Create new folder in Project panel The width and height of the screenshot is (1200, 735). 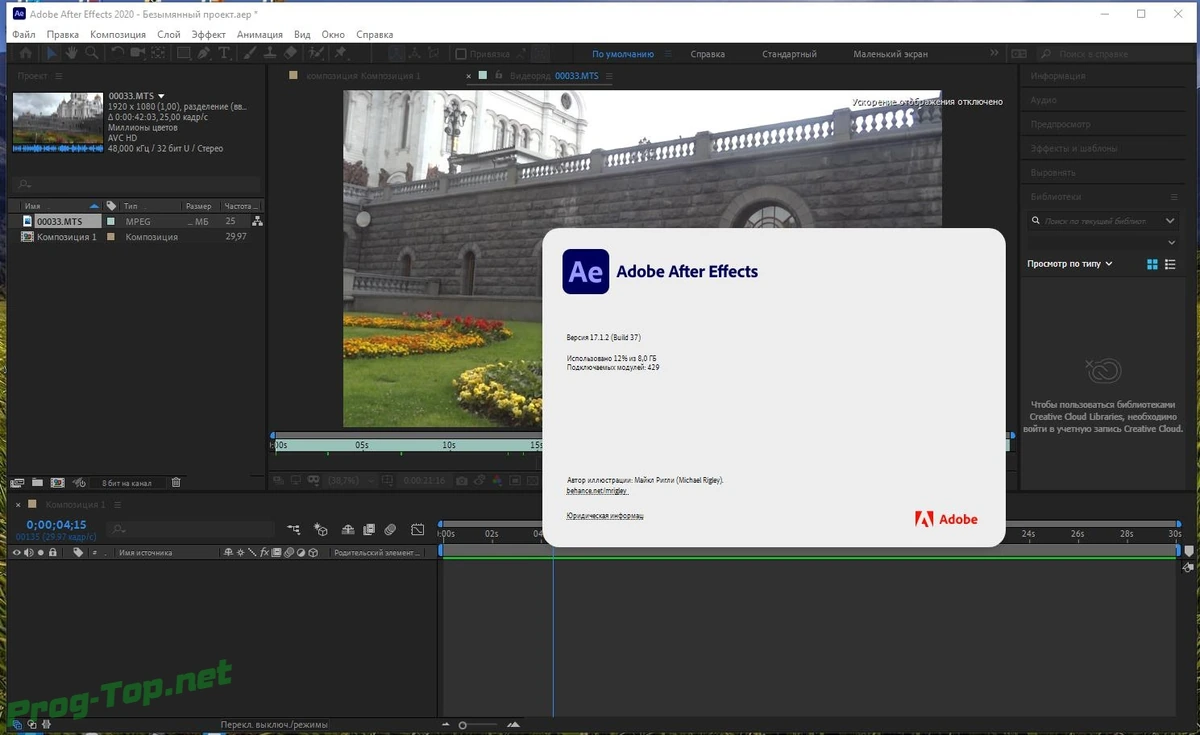tap(37, 482)
